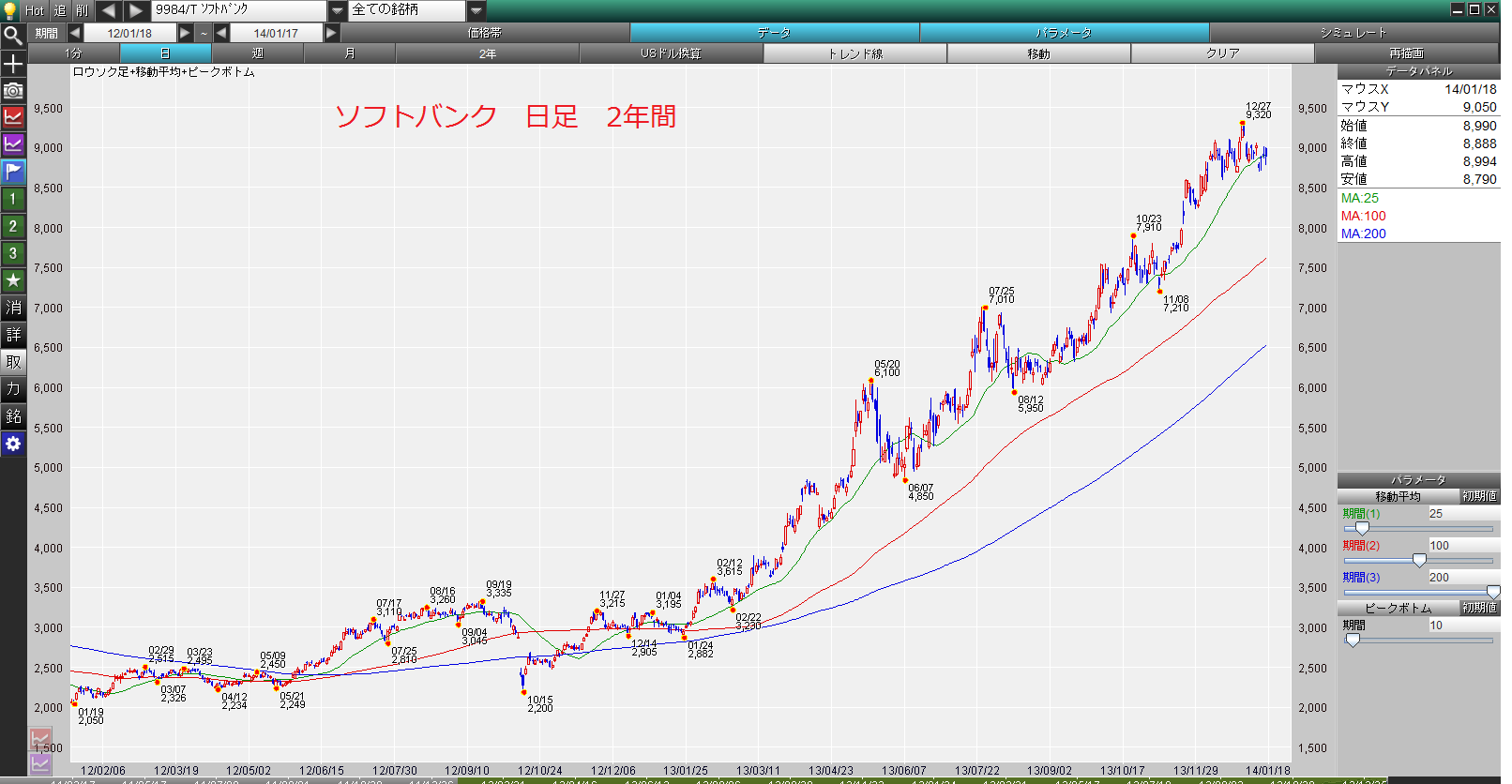
Task: Step end date 14/01/17 forward
Action: click(x=331, y=33)
